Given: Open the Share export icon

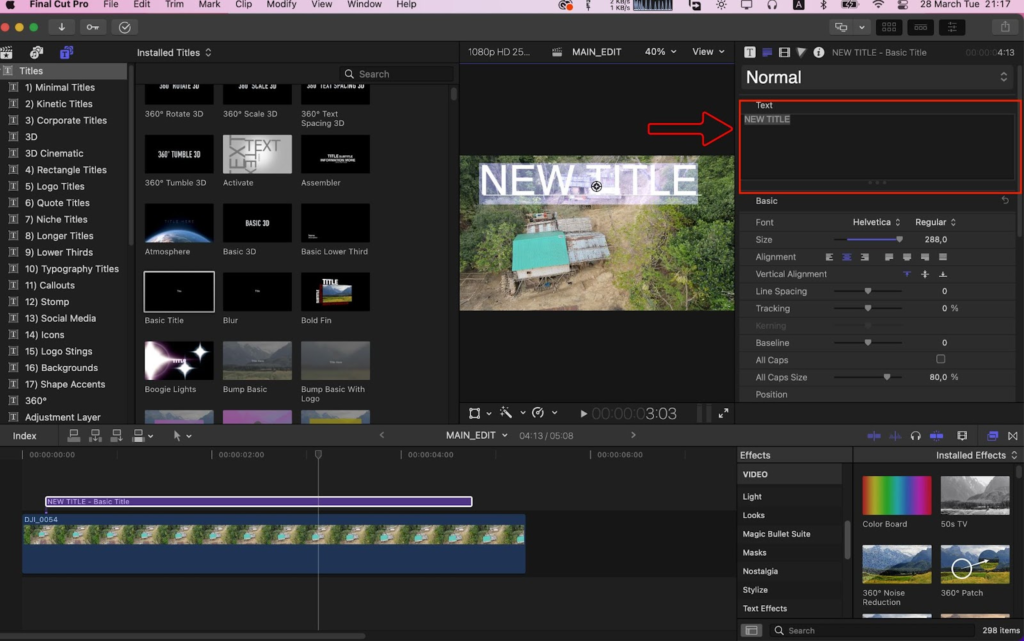Looking at the screenshot, I should (1005, 27).
